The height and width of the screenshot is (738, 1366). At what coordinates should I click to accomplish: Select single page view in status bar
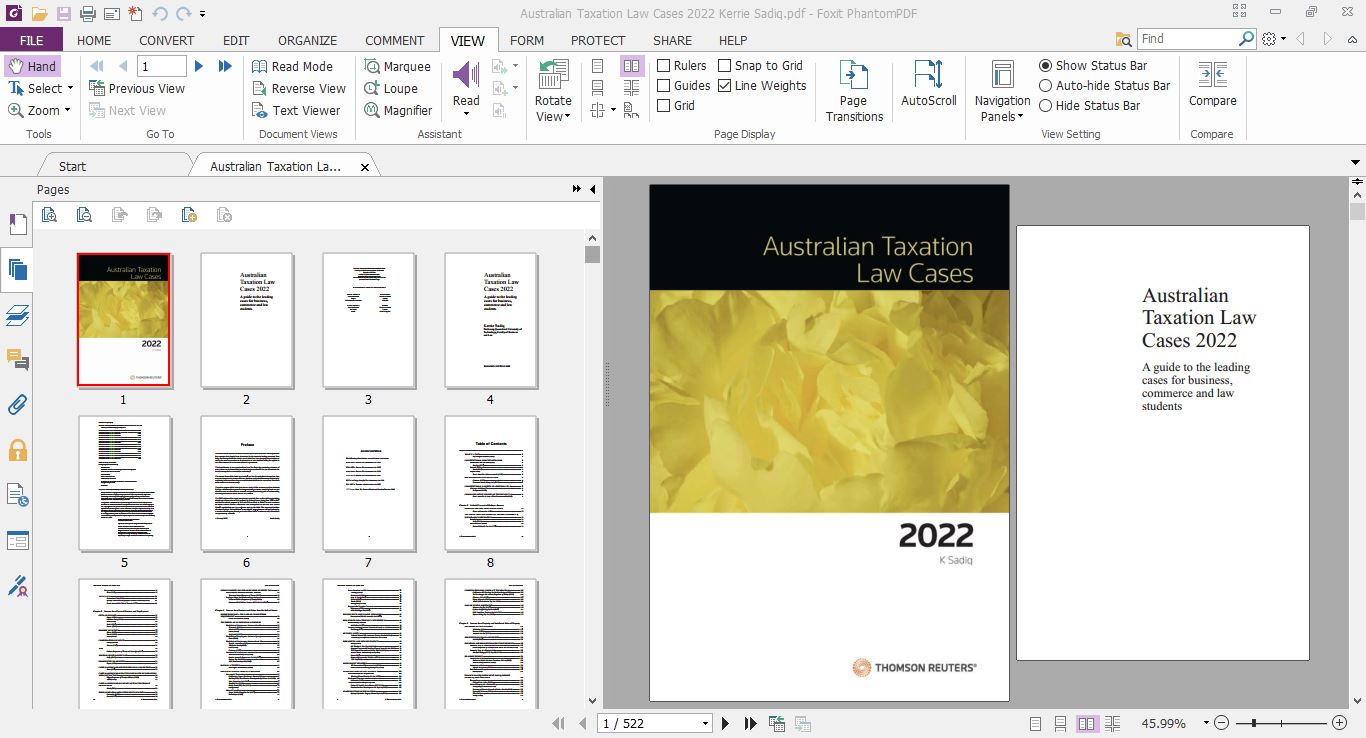1035,723
